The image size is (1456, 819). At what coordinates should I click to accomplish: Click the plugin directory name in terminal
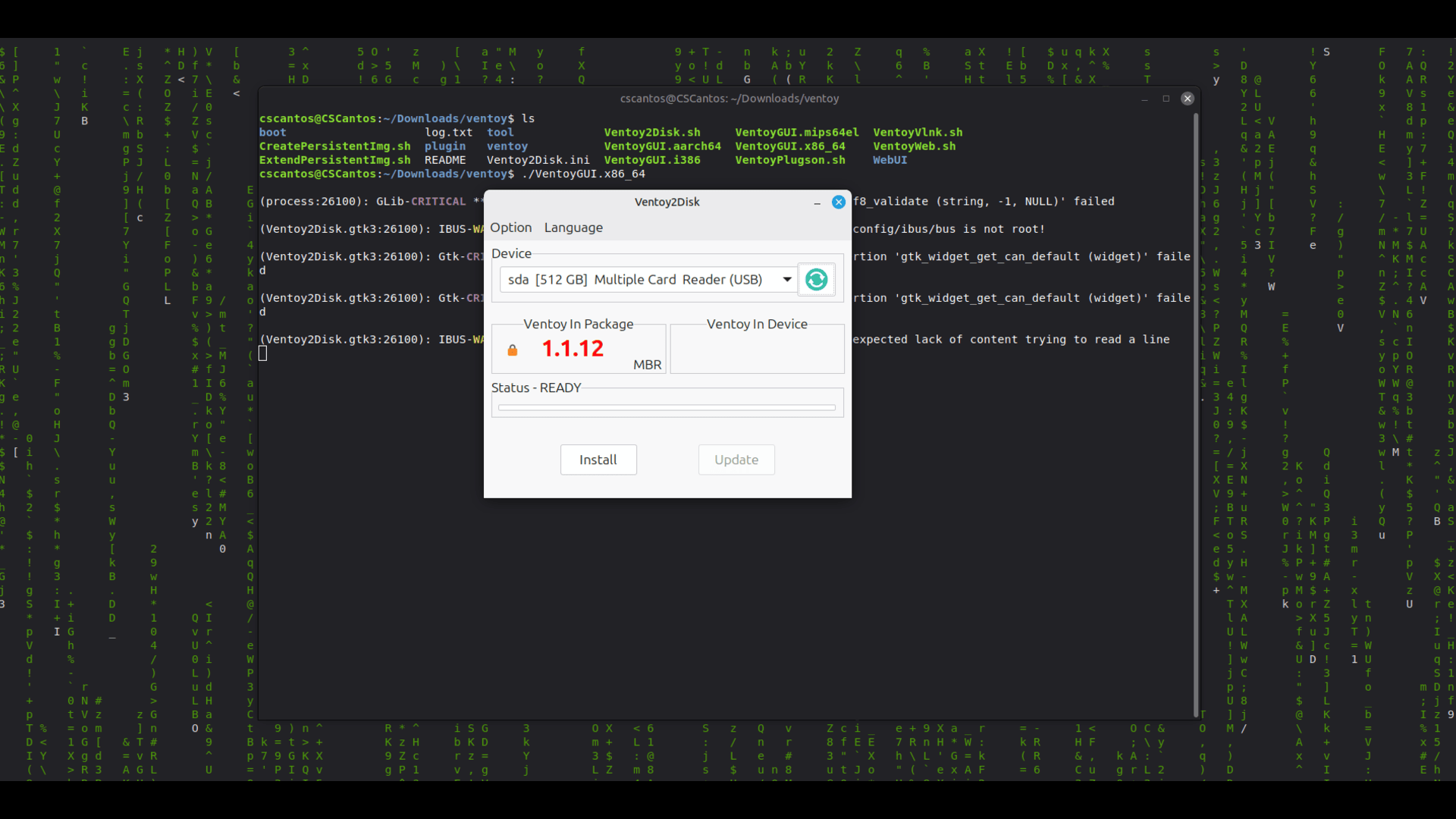(x=445, y=146)
